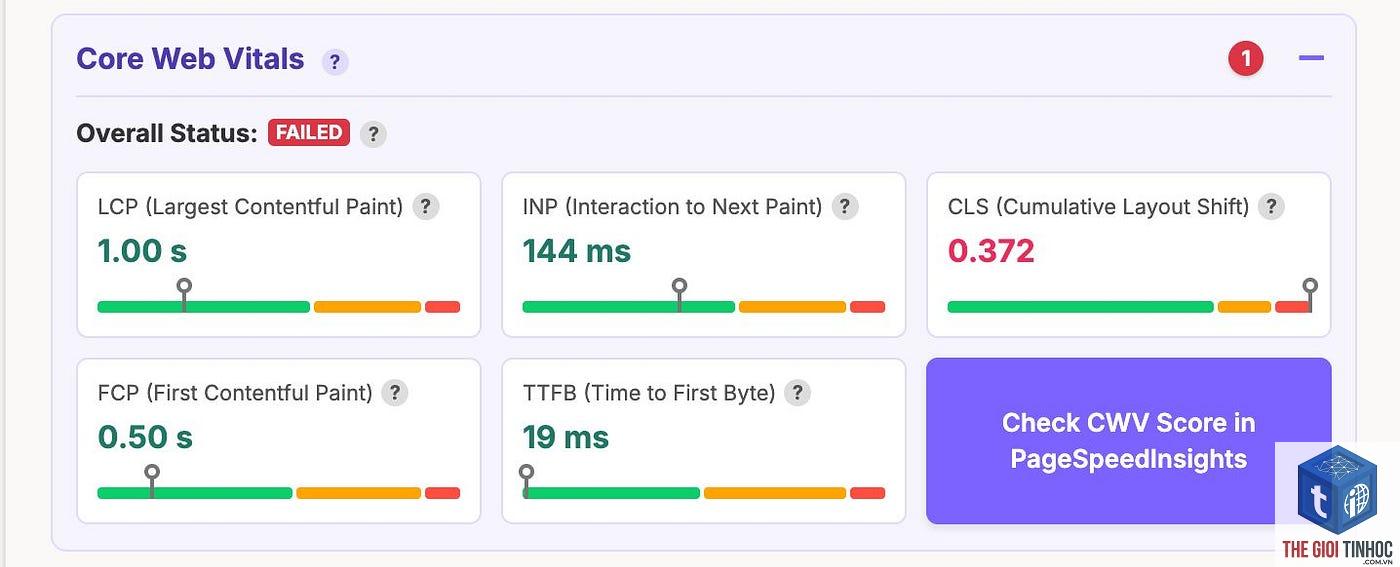Select the INP gauge marker pin
The height and width of the screenshot is (567, 1400).
point(679,294)
